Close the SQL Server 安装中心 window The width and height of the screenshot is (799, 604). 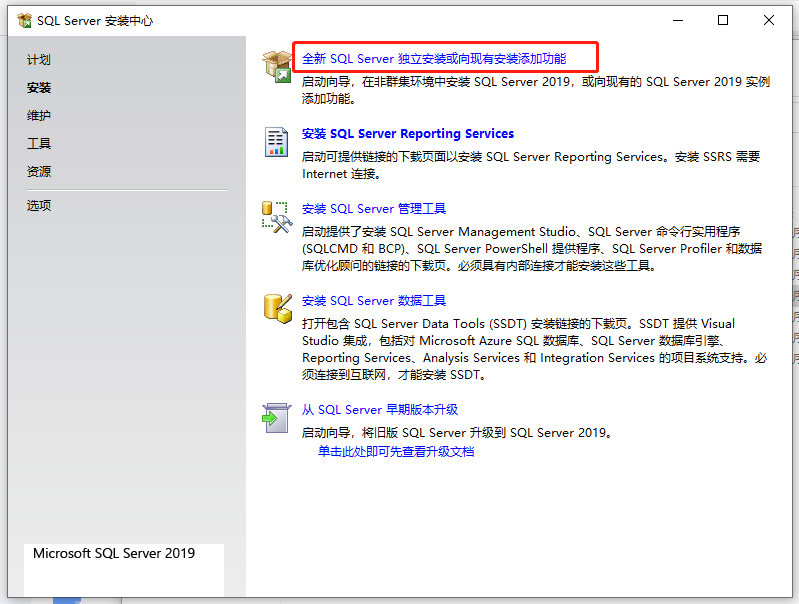(x=768, y=20)
